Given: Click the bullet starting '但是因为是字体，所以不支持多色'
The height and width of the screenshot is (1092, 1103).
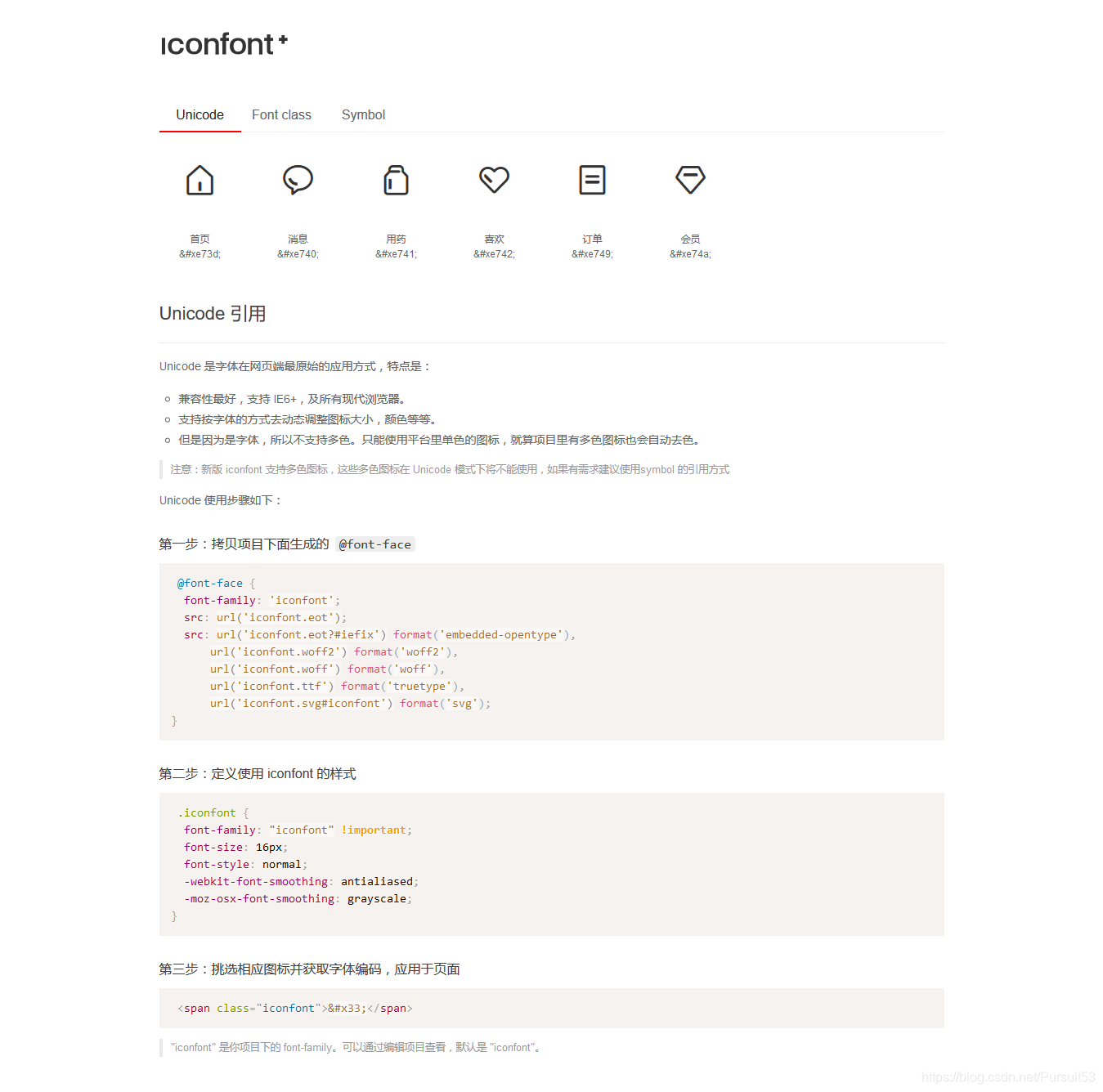Looking at the screenshot, I should click(x=439, y=440).
